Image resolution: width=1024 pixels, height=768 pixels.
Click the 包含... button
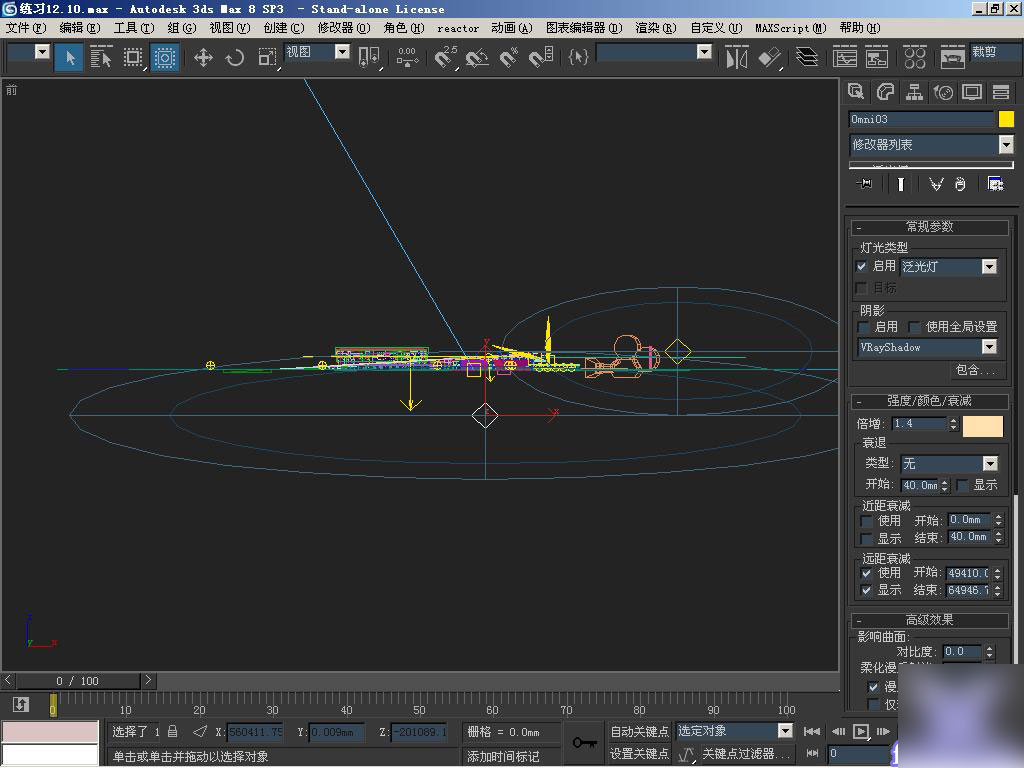977,371
